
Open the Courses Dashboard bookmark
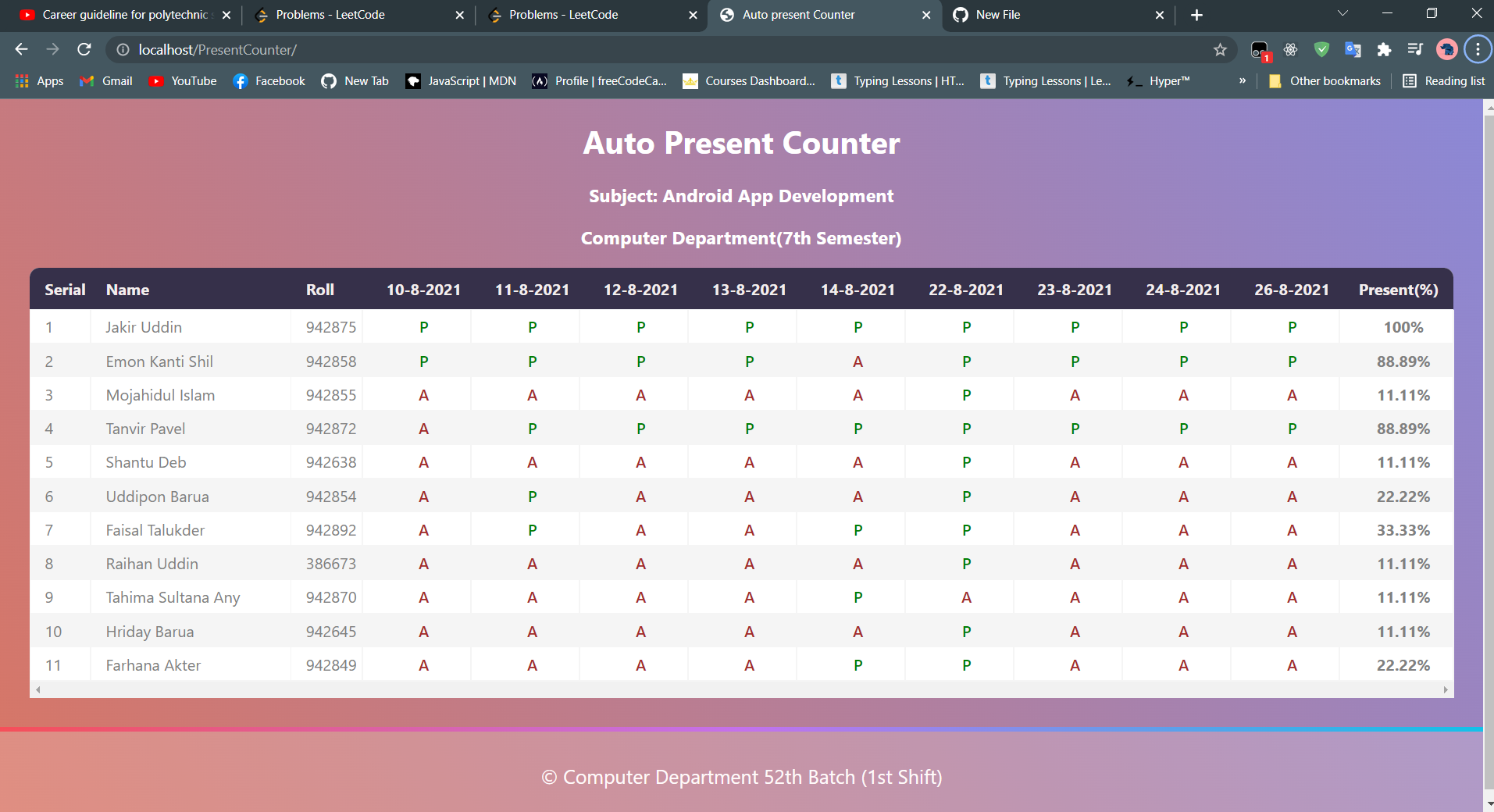coord(749,81)
